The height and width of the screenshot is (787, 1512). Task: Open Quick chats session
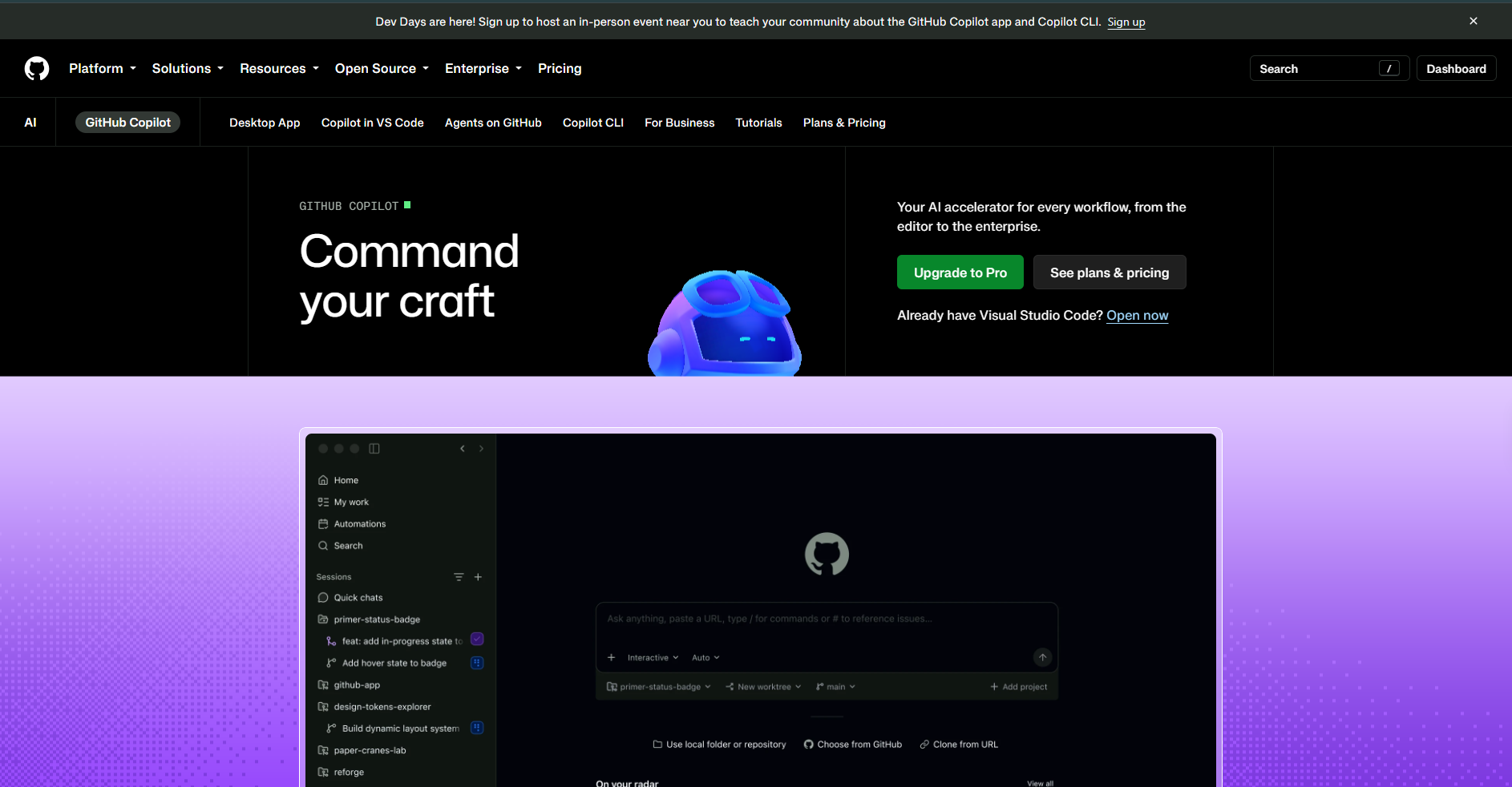point(350,598)
